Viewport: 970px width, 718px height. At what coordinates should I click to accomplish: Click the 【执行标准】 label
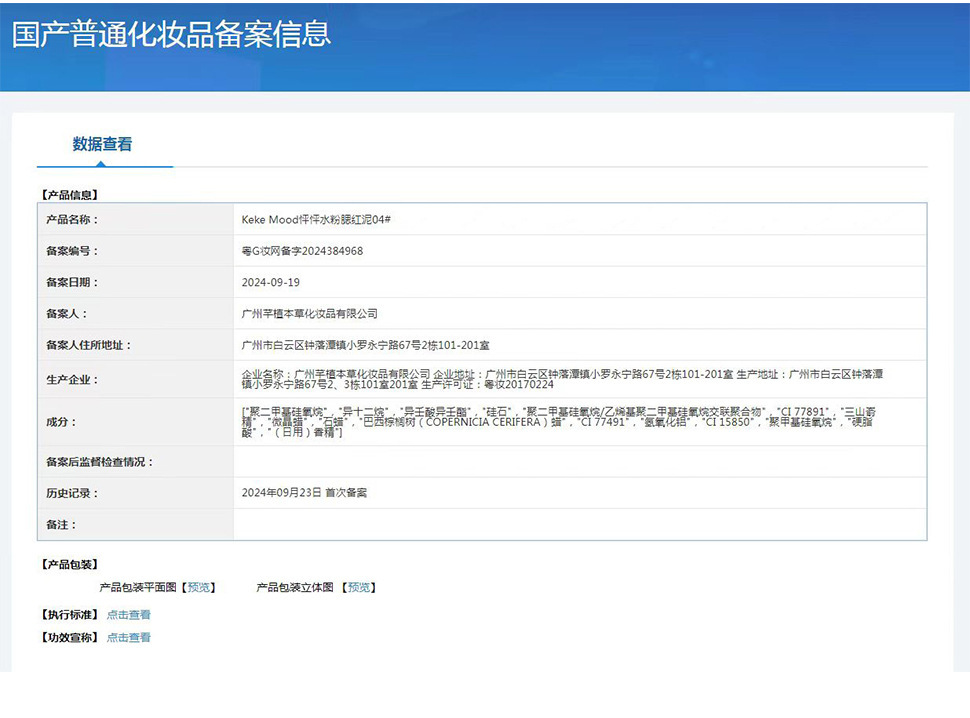70,615
